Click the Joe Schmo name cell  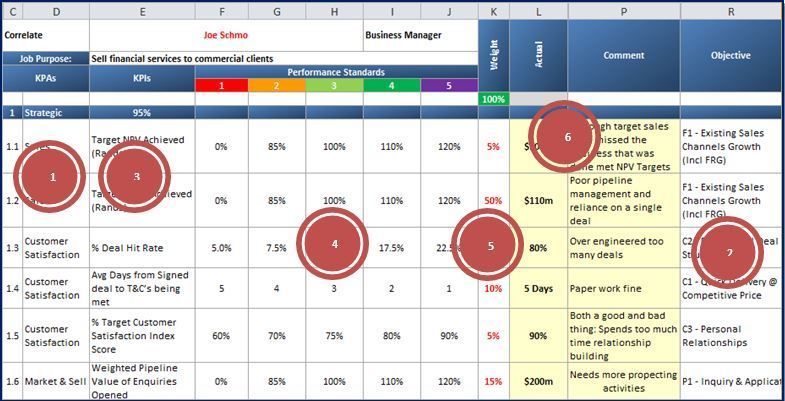coord(226,36)
